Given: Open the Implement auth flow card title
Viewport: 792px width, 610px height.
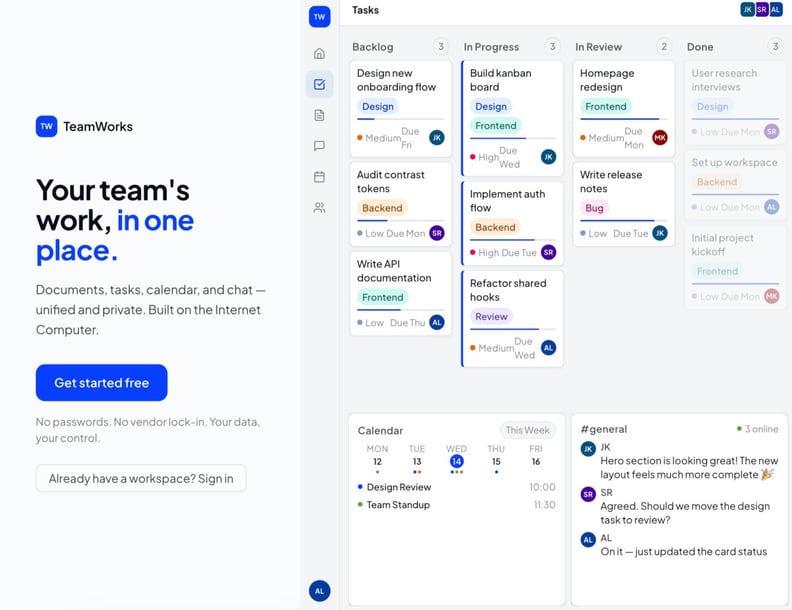Looking at the screenshot, I should coord(507,201).
